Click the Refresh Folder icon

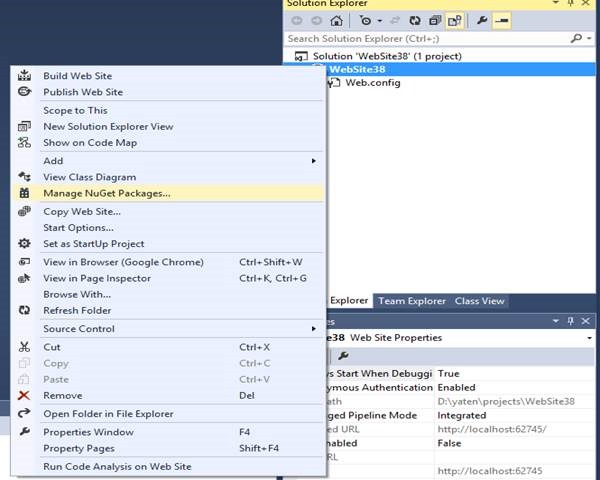click(x=24, y=310)
